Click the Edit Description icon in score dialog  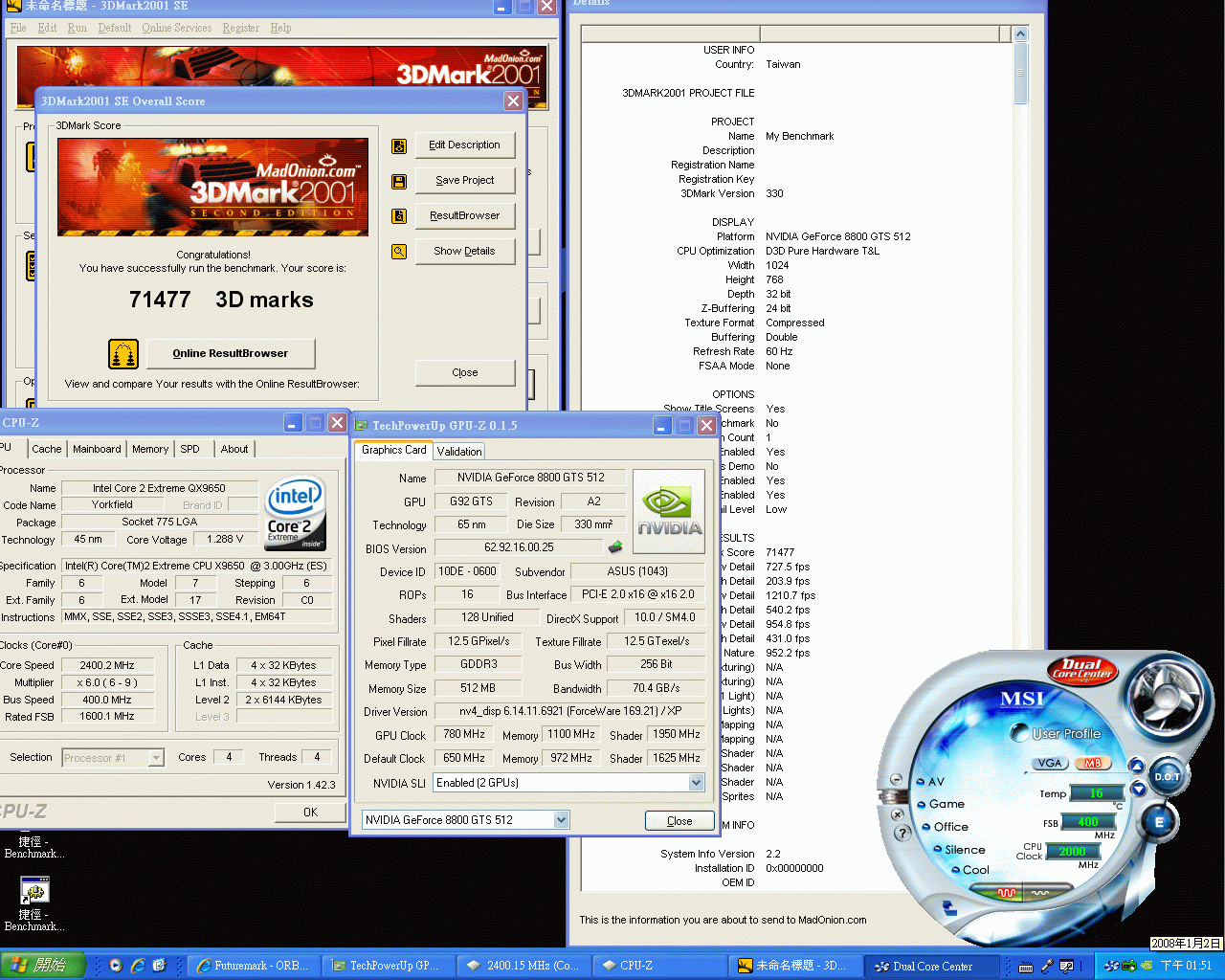coord(399,146)
